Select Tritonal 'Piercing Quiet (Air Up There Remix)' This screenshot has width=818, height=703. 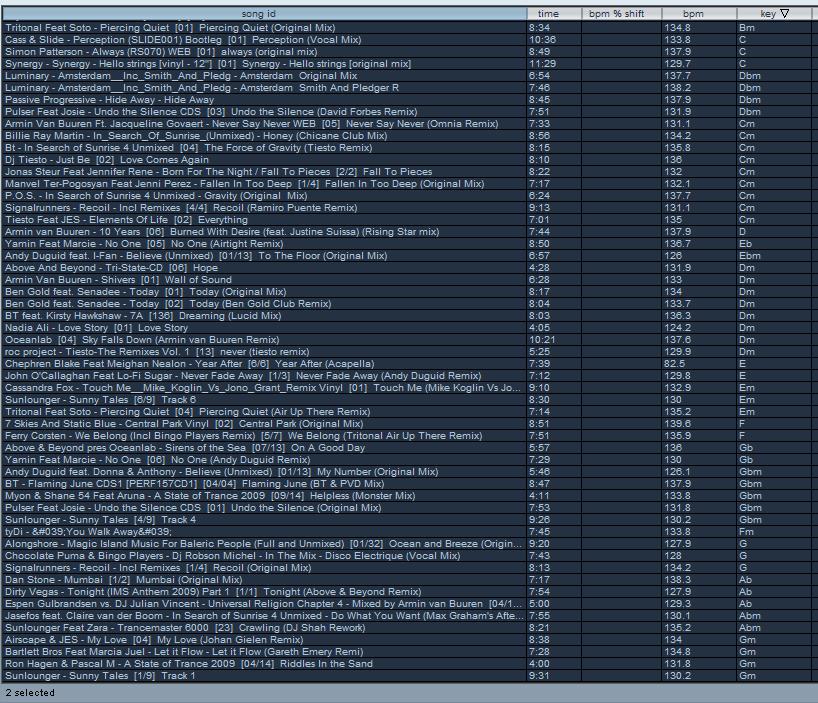[x=407, y=411]
